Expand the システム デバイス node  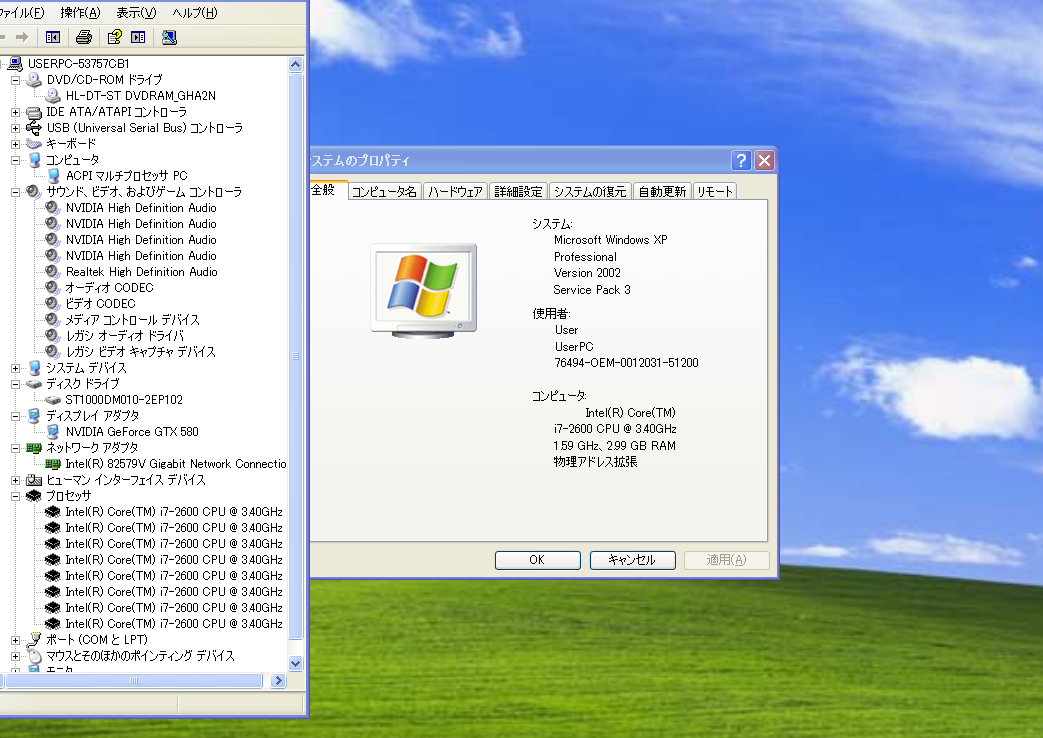(x=15, y=368)
